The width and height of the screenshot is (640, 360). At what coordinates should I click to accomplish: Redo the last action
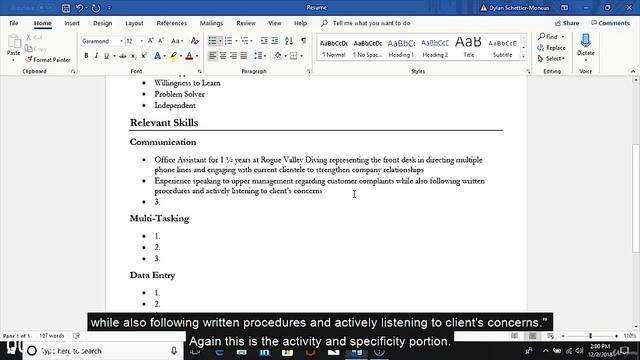pyautogui.click(x=96, y=8)
